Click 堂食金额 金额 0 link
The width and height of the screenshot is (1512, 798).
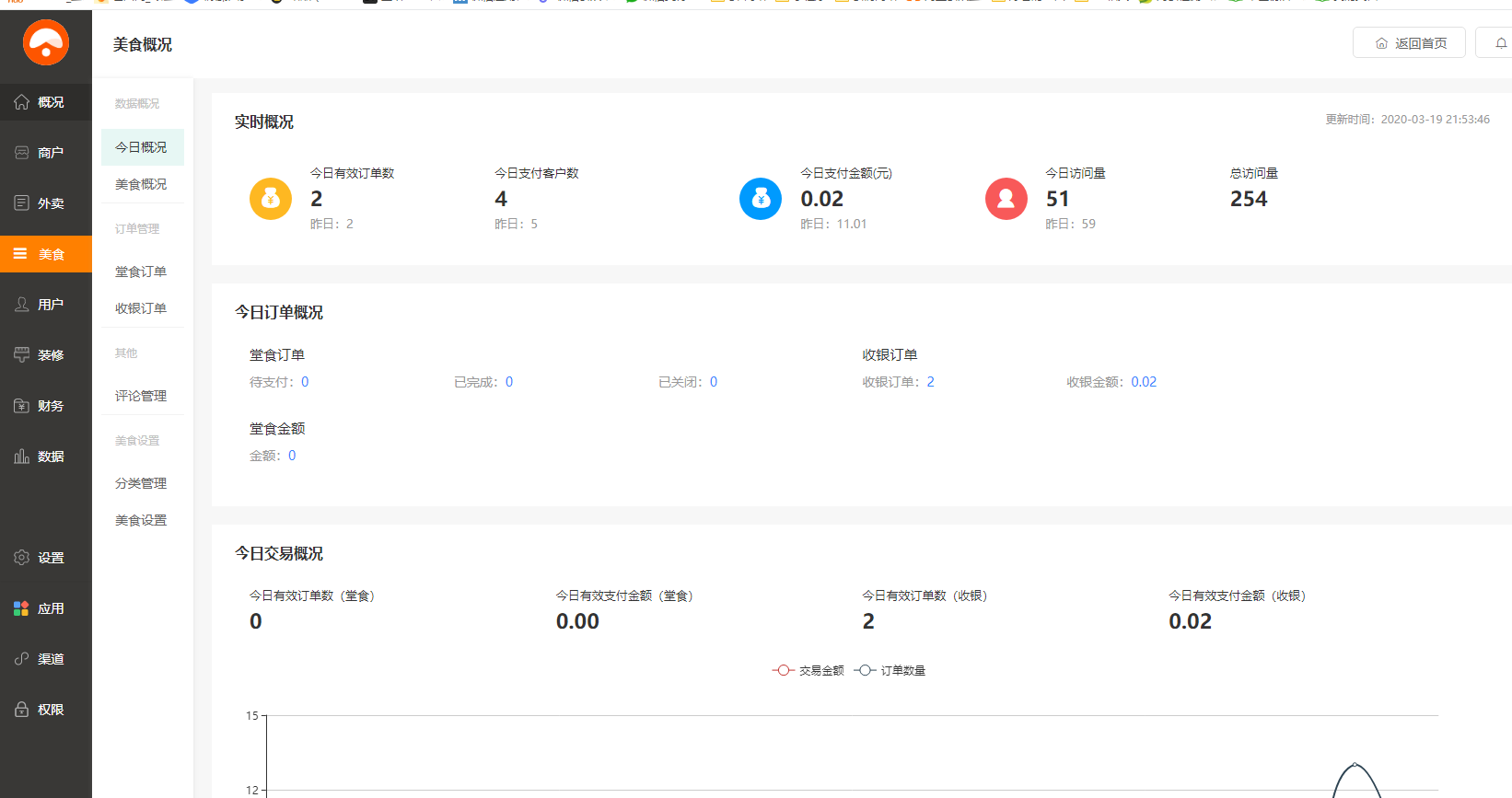coord(292,456)
